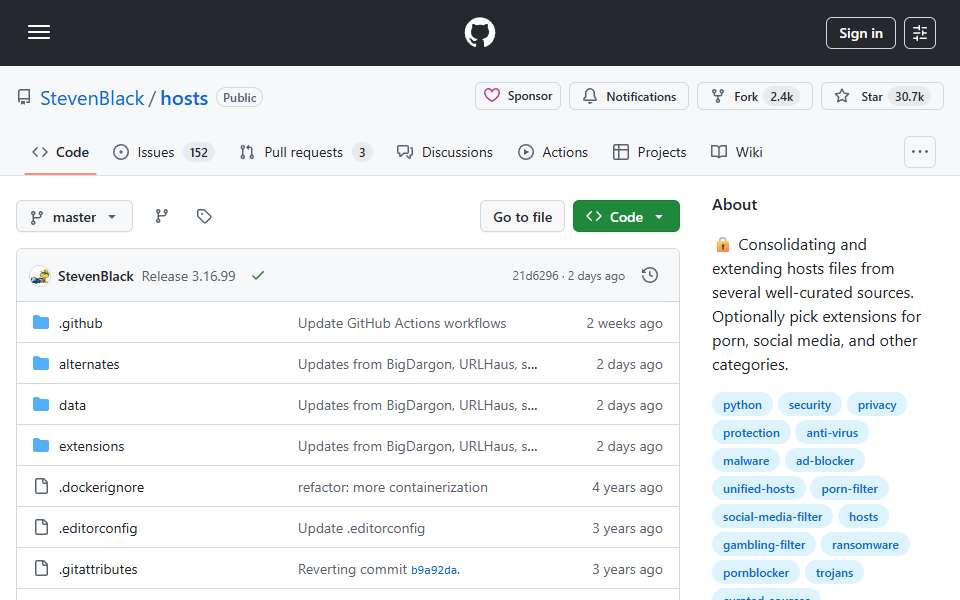The height and width of the screenshot is (600, 960).
Task: Open commit 21d6296
Action: tap(535, 276)
